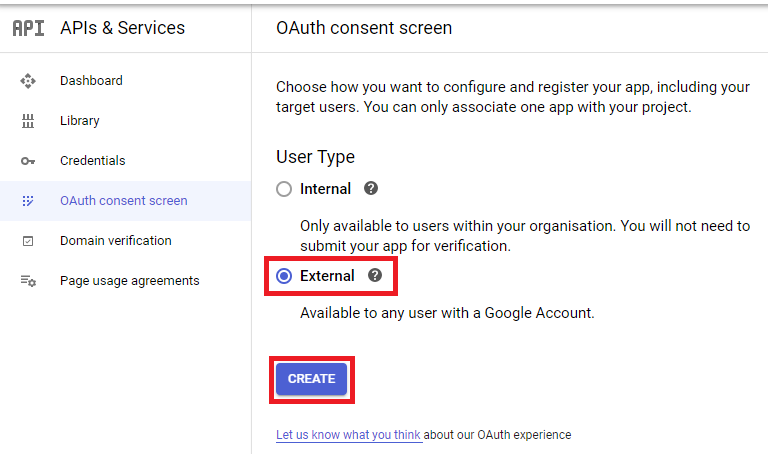Open the help tooltip icon beside External
The height and width of the screenshot is (454, 768).
click(375, 275)
